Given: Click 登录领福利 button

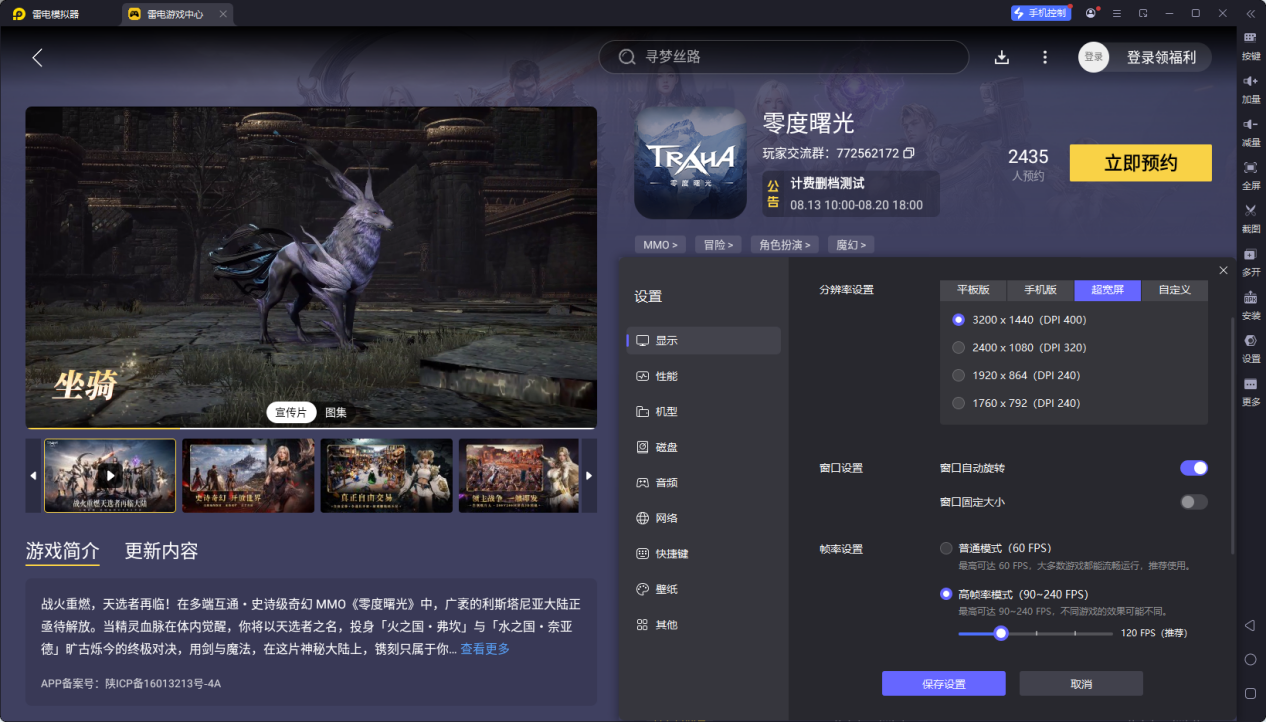Looking at the screenshot, I should point(1161,57).
